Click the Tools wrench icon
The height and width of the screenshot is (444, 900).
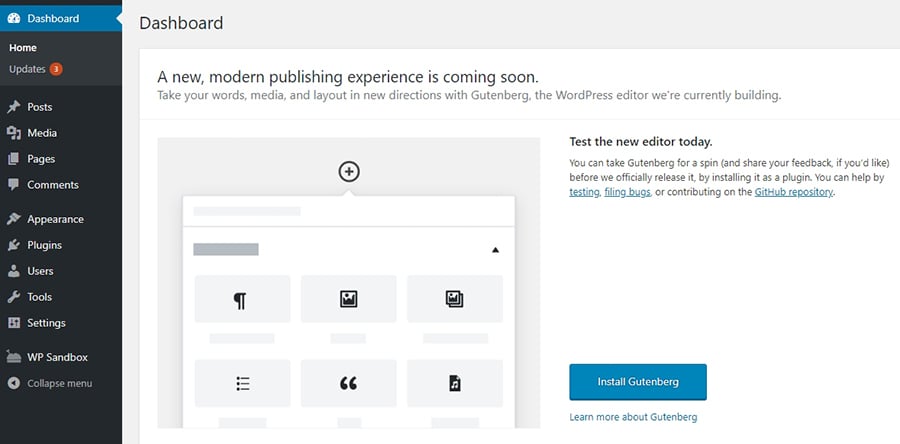[x=13, y=297]
